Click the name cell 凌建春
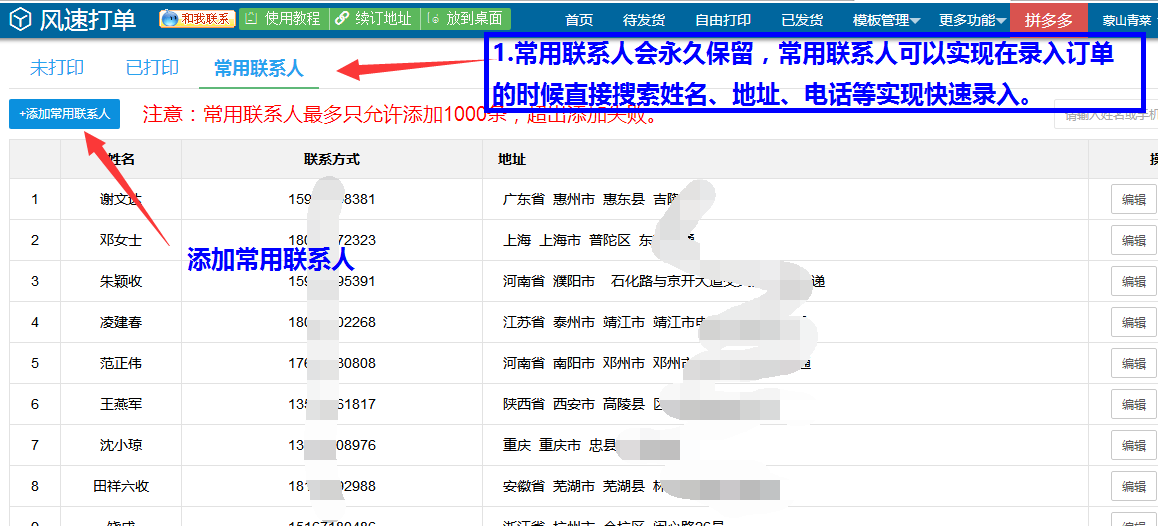Image resolution: width=1158 pixels, height=526 pixels. tap(121, 322)
